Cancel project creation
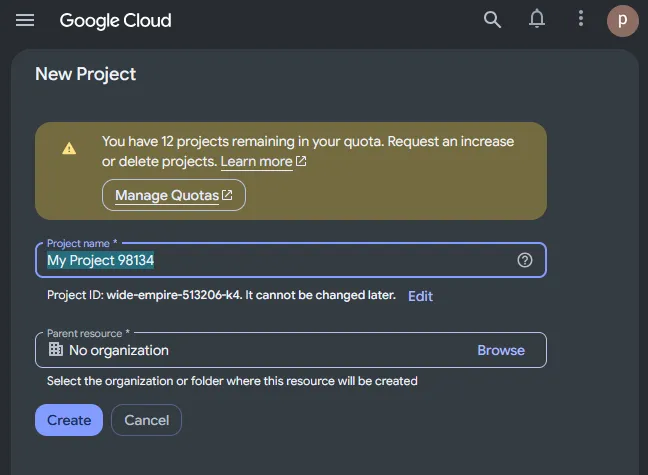This screenshot has height=475, width=648. pos(146,420)
